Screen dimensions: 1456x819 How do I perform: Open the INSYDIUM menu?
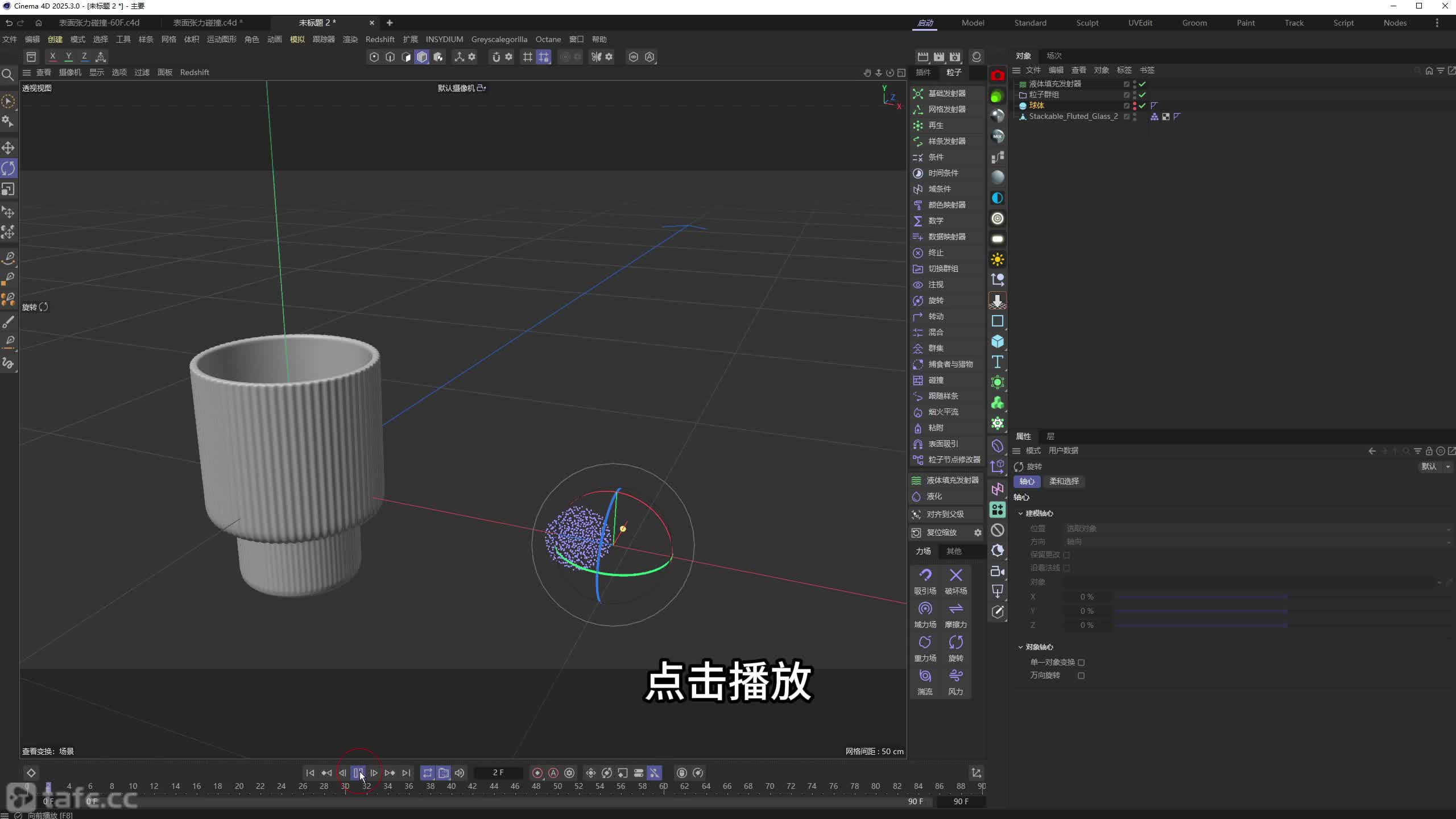[444, 39]
